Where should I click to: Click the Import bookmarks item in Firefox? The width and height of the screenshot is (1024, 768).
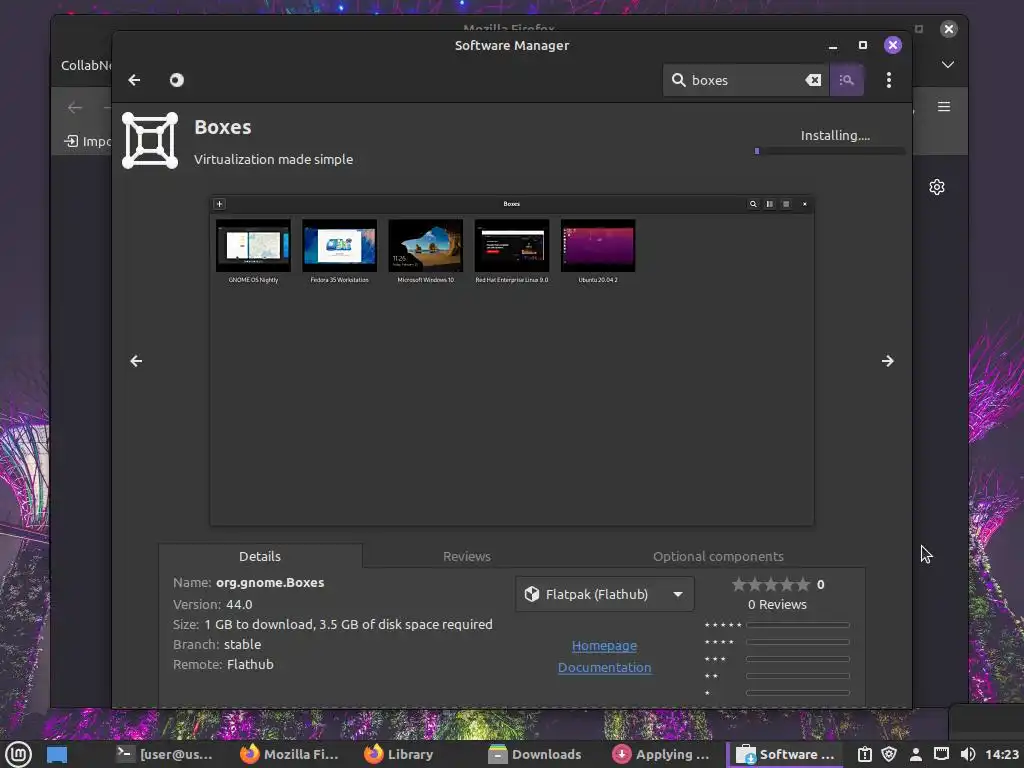[88, 141]
